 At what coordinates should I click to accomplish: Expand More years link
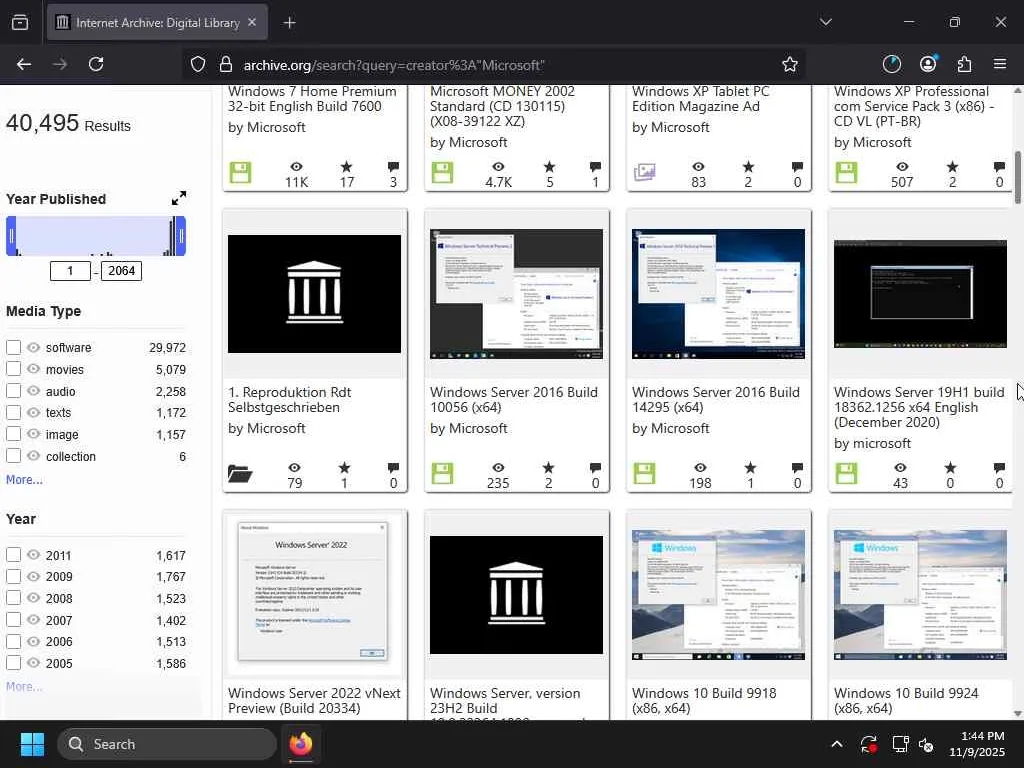pyautogui.click(x=24, y=686)
